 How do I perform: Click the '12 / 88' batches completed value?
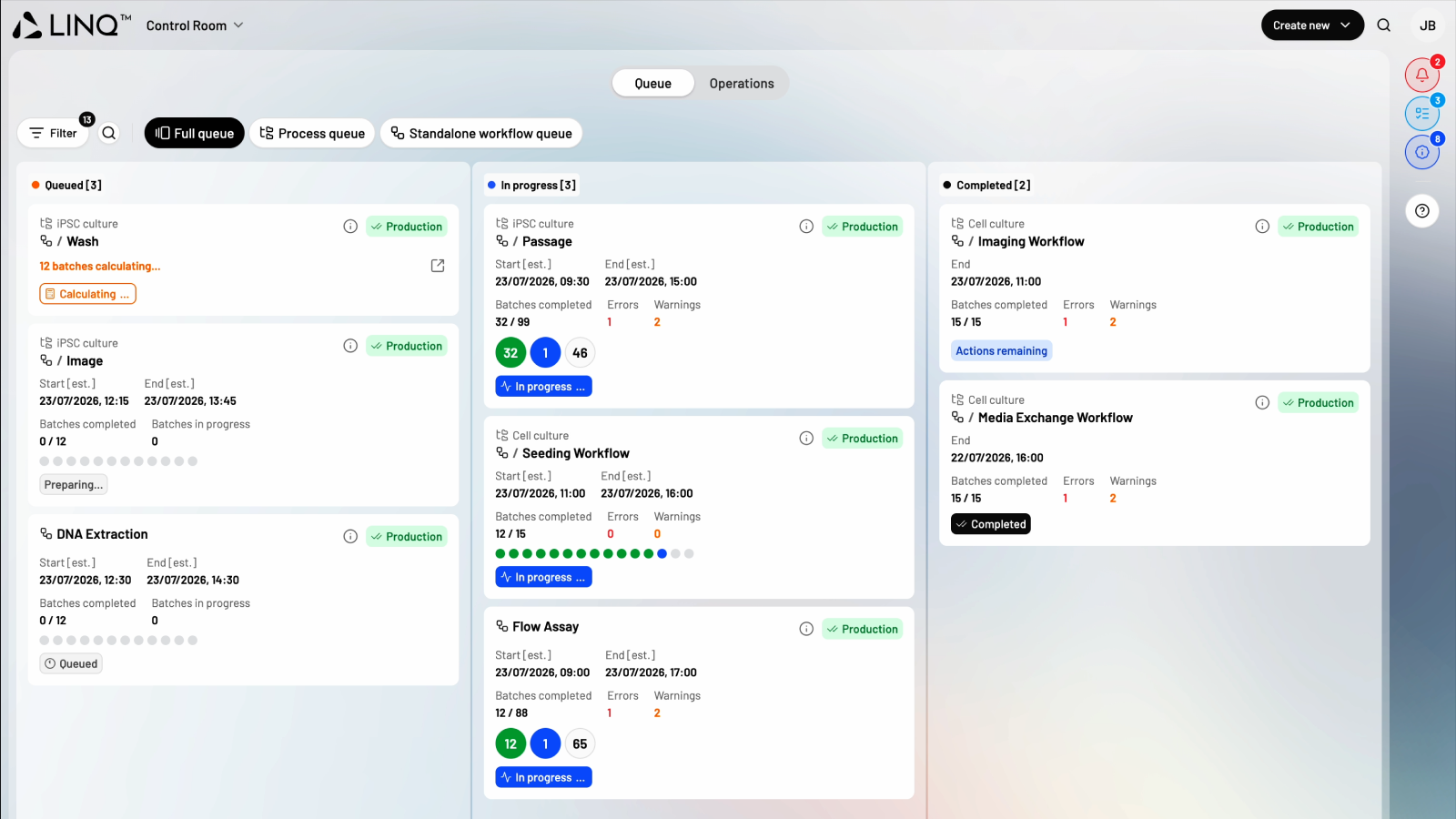point(511,713)
